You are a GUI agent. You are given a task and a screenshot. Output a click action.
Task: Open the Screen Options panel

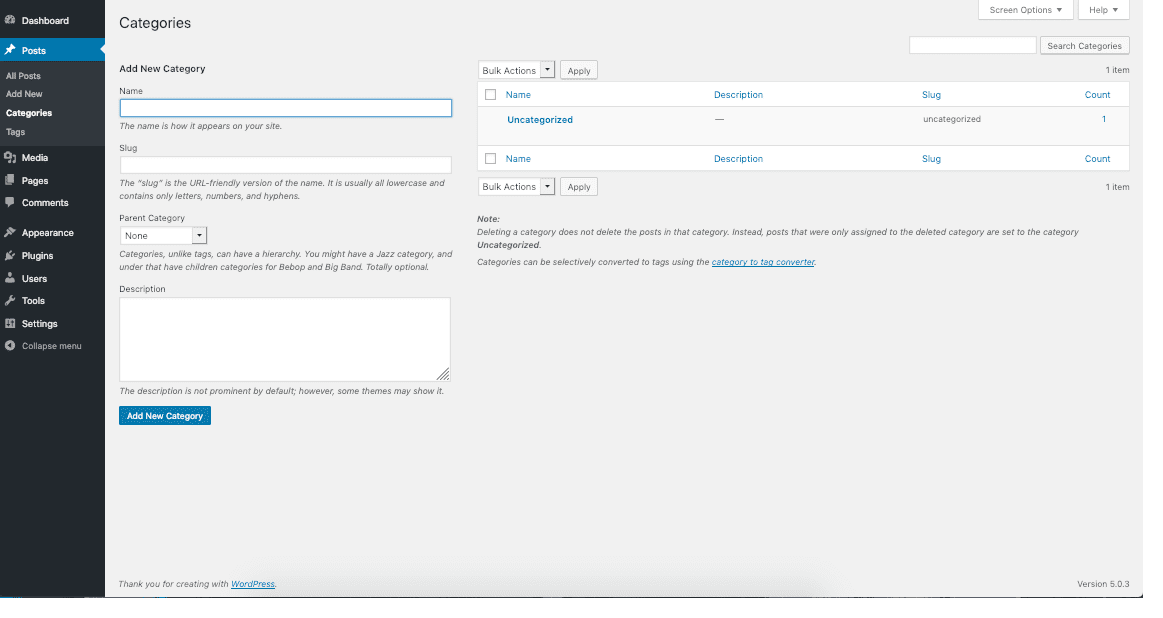tap(1025, 9)
